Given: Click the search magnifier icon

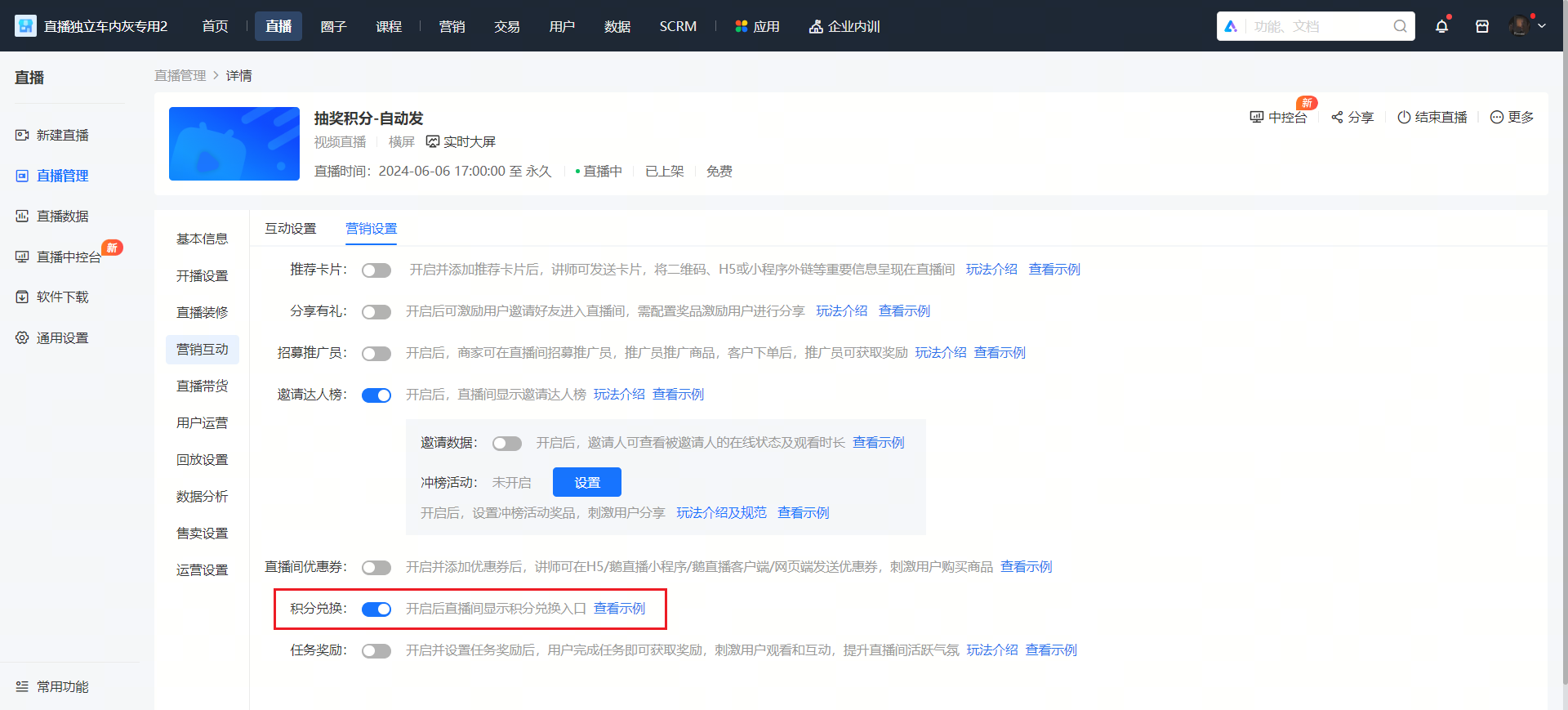Looking at the screenshot, I should pyautogui.click(x=1400, y=26).
